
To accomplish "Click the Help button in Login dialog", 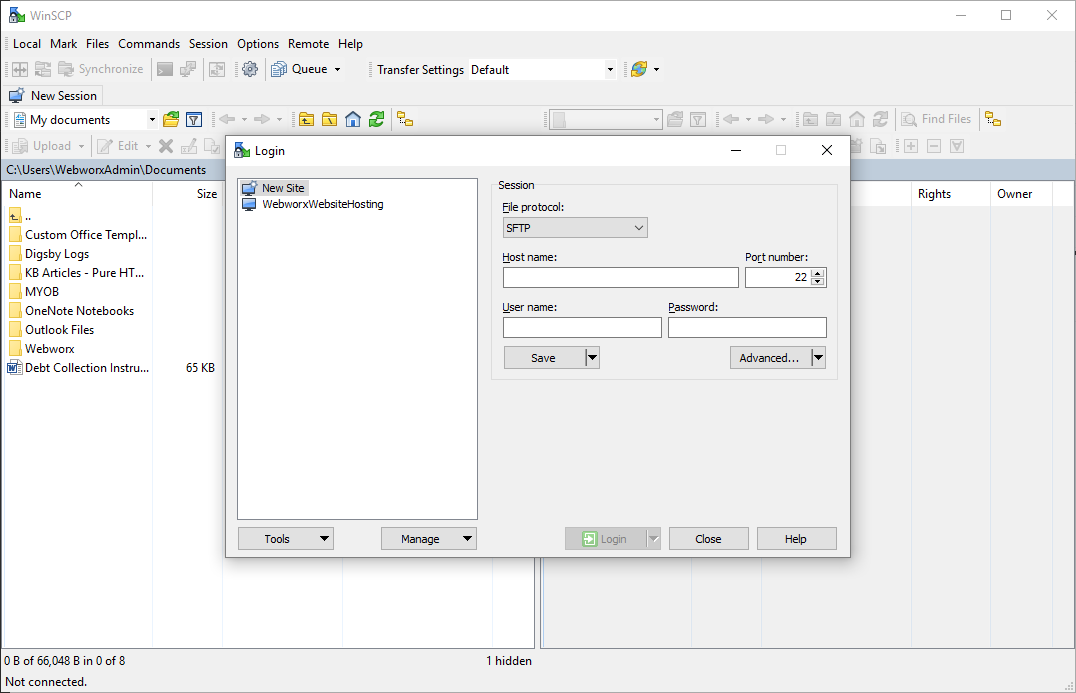I will [796, 538].
